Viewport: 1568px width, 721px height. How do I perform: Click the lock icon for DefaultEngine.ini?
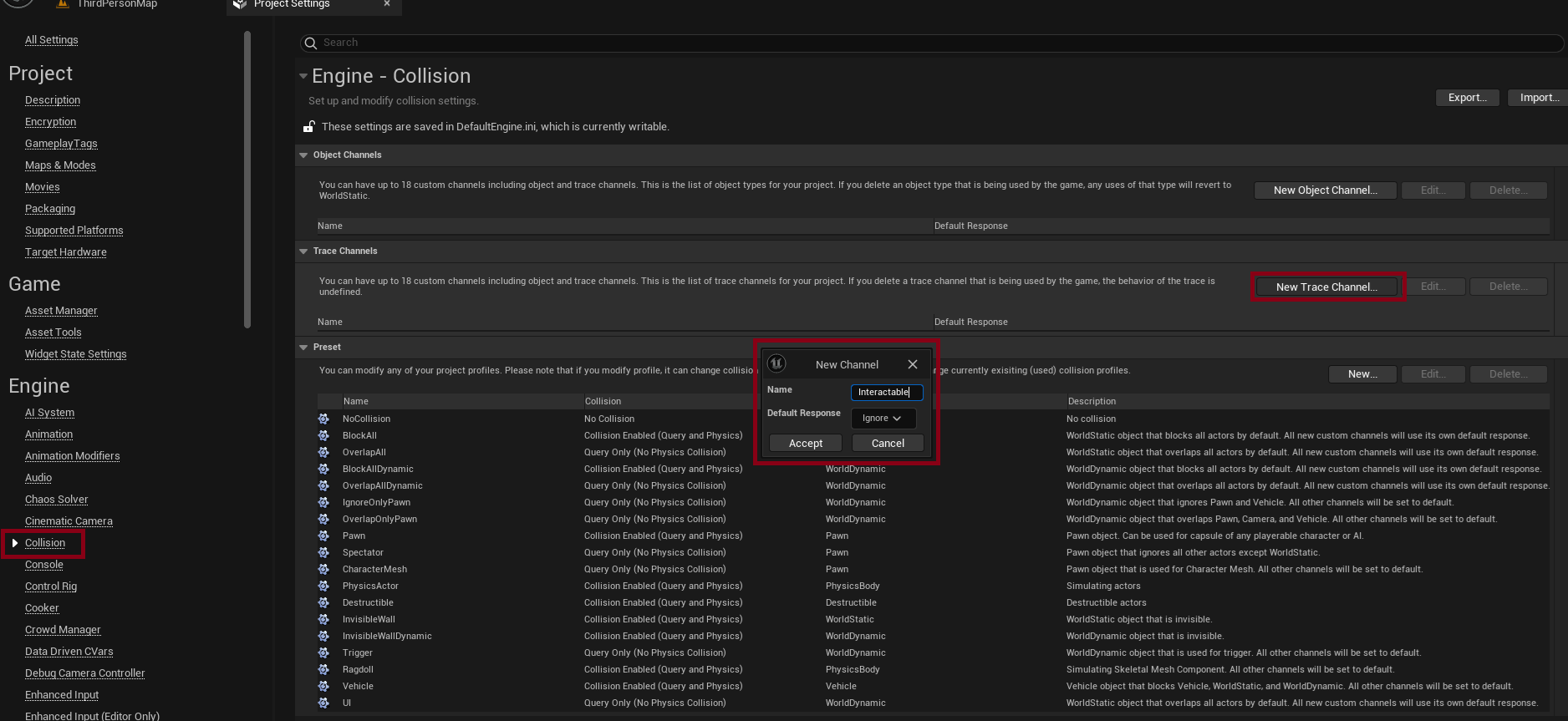pyautogui.click(x=308, y=127)
